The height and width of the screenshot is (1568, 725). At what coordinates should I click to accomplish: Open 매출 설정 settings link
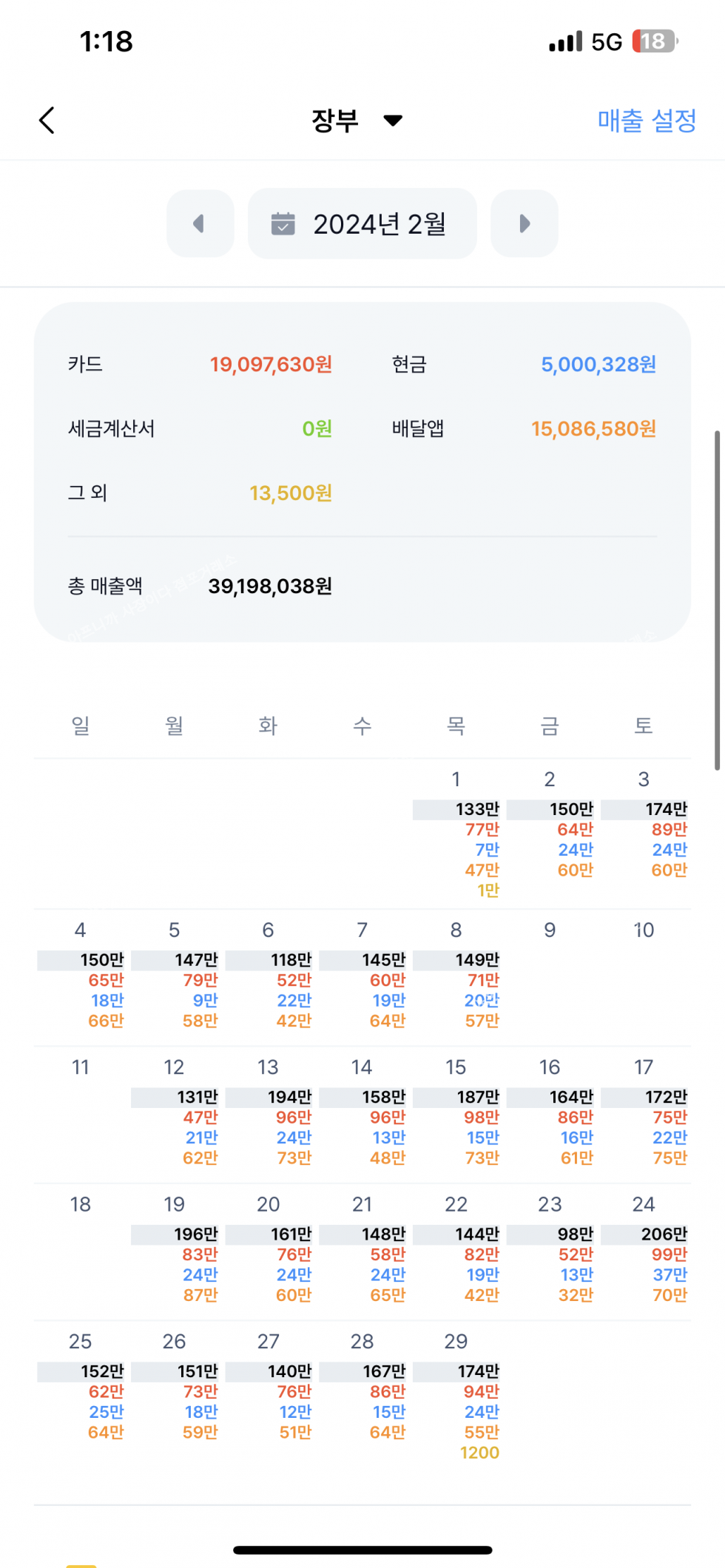pyautogui.click(x=647, y=121)
